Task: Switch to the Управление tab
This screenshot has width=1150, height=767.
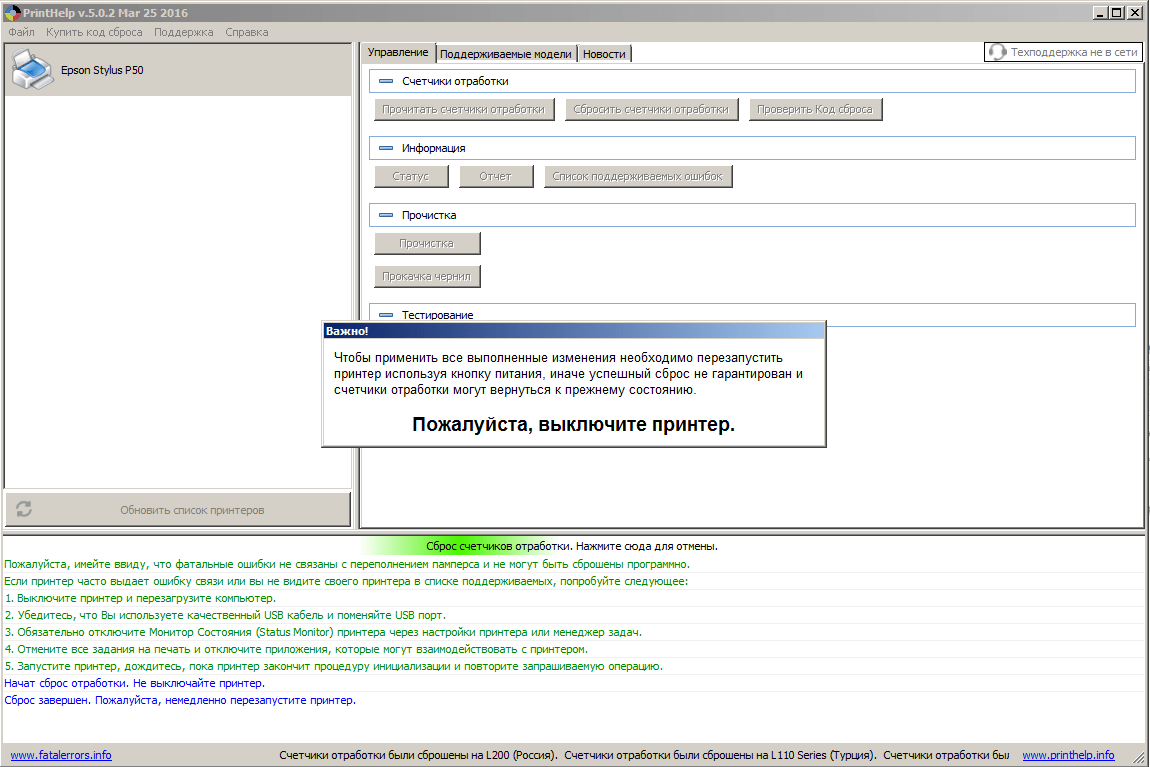Action: pyautogui.click(x=398, y=52)
